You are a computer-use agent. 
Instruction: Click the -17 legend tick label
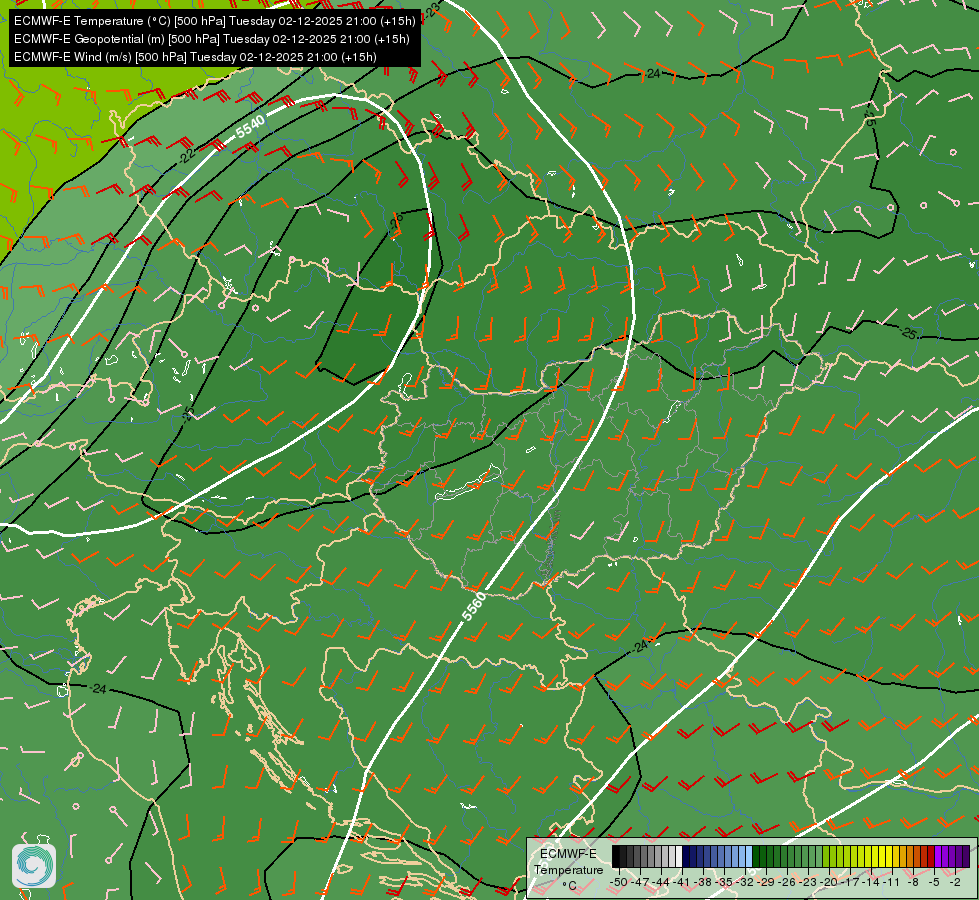coord(850,882)
